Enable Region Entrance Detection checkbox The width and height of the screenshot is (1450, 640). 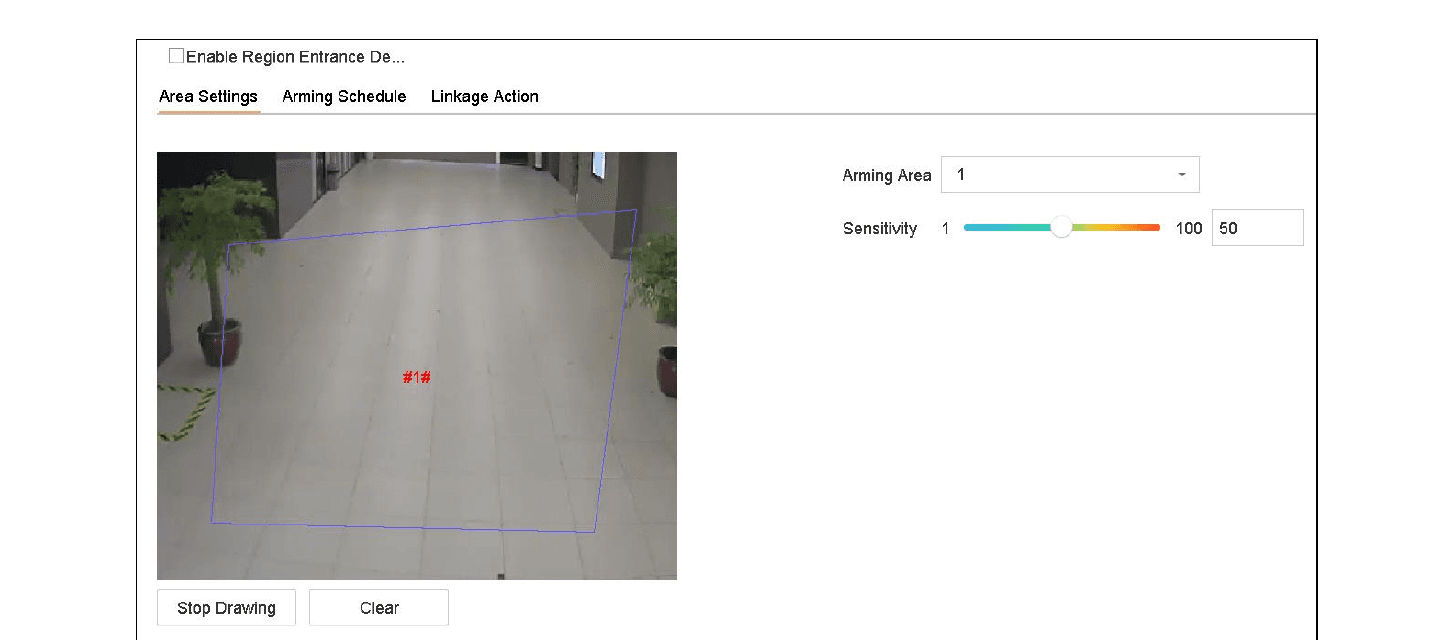[x=176, y=57]
